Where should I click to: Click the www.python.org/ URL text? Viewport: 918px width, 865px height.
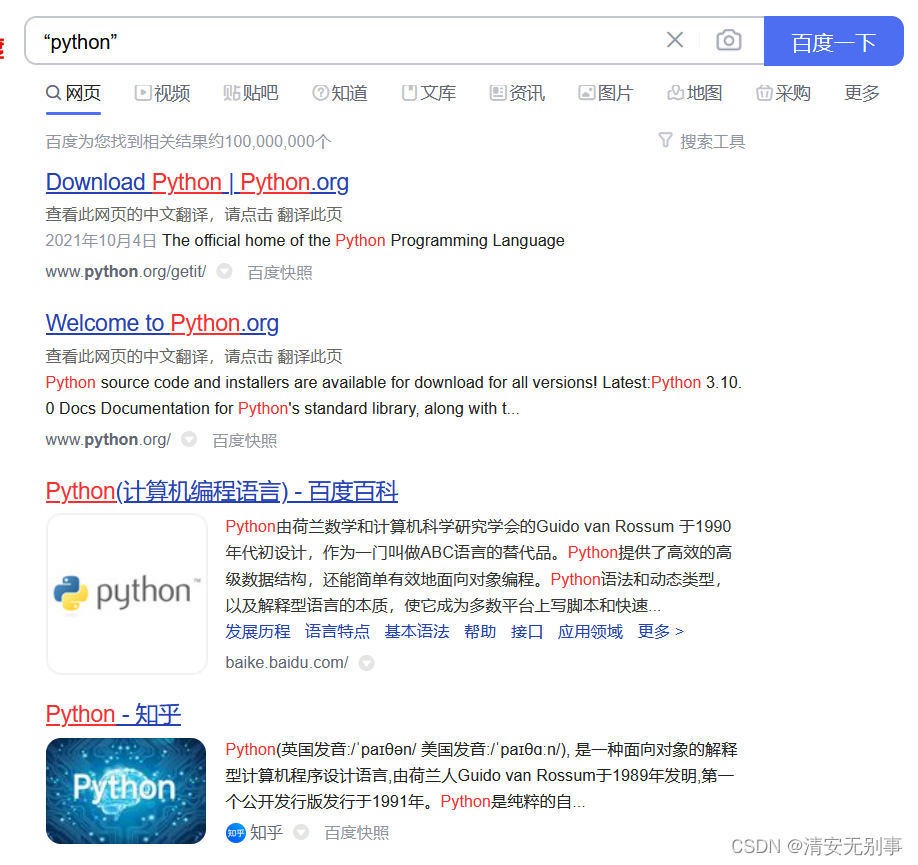[x=108, y=440]
